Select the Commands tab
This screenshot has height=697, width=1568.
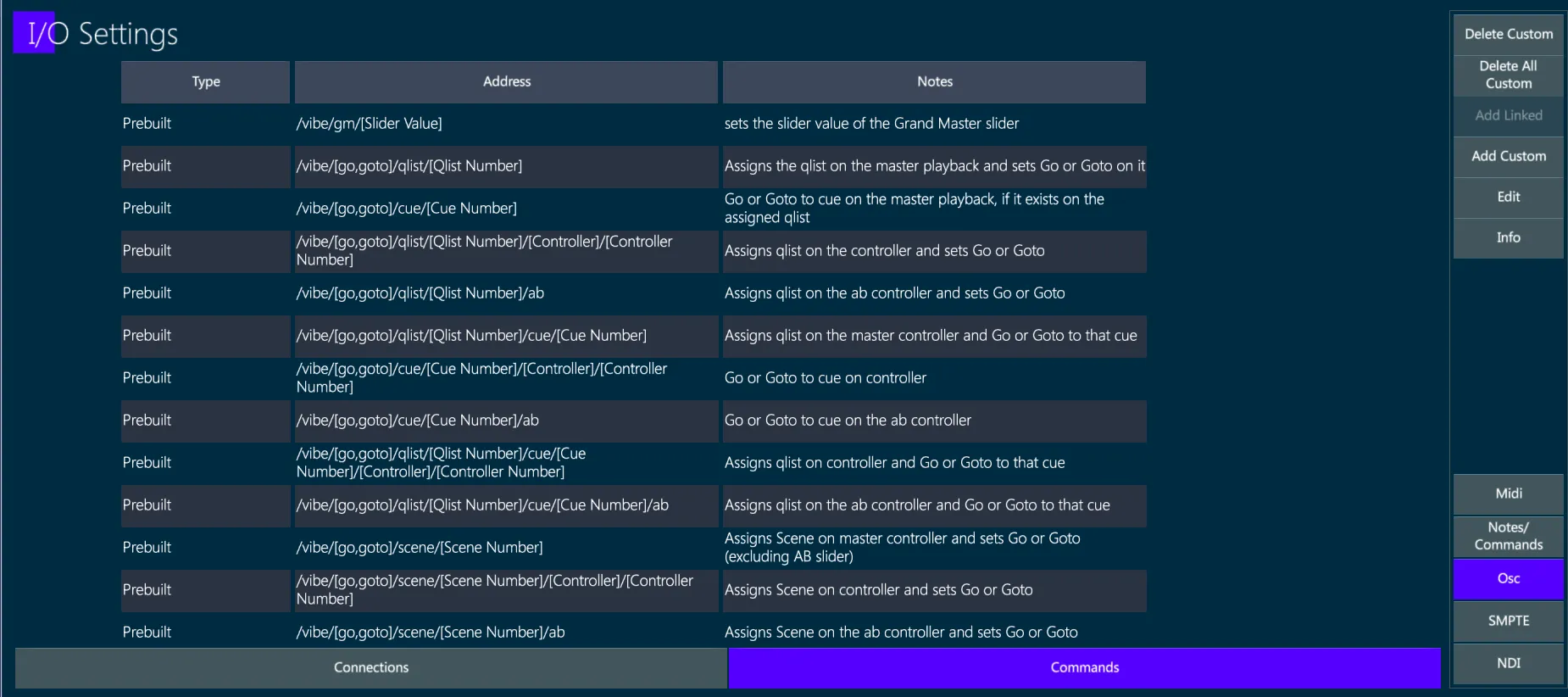[x=1084, y=667]
